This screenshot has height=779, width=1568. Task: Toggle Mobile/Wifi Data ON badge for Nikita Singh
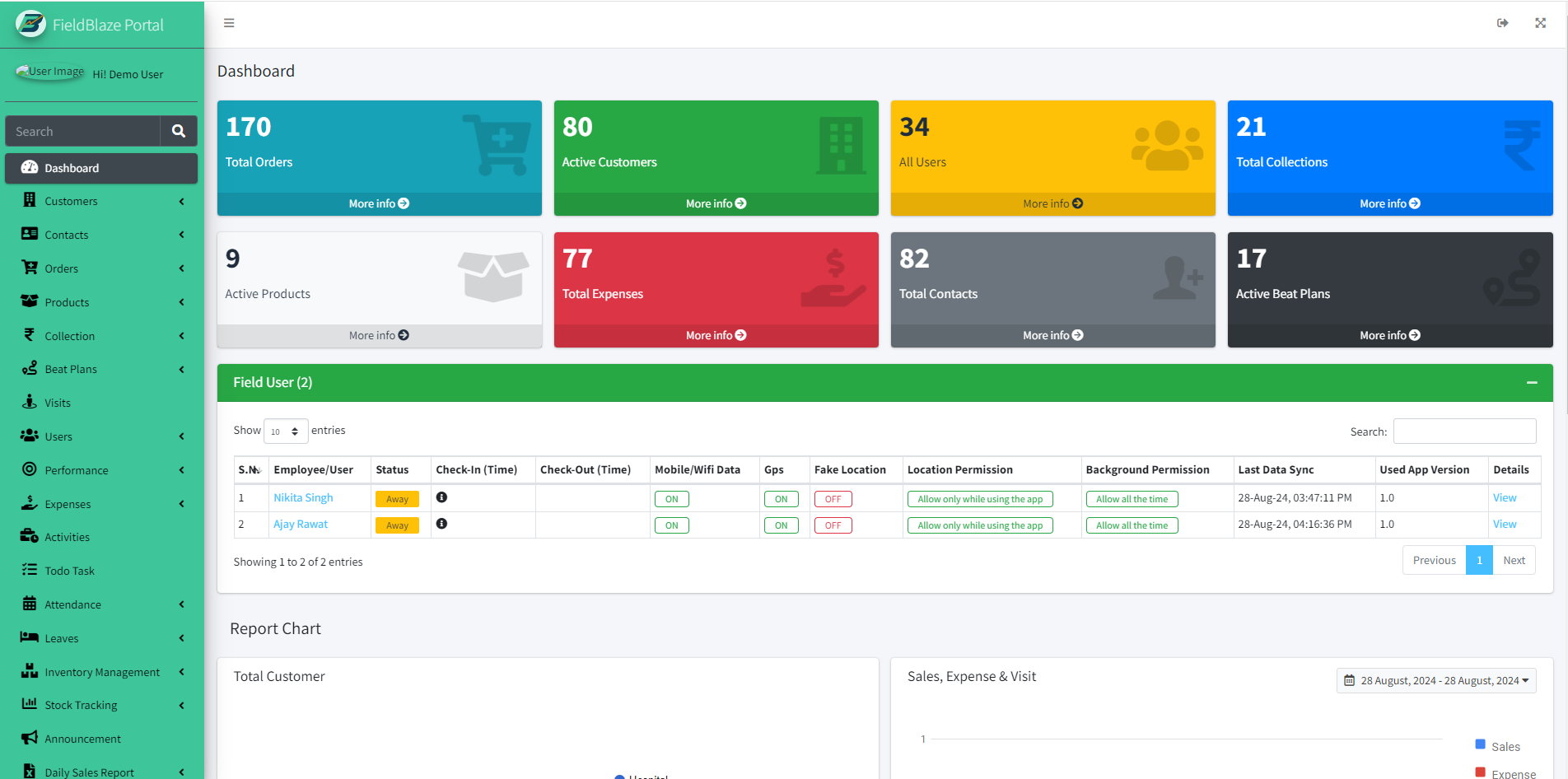point(671,499)
